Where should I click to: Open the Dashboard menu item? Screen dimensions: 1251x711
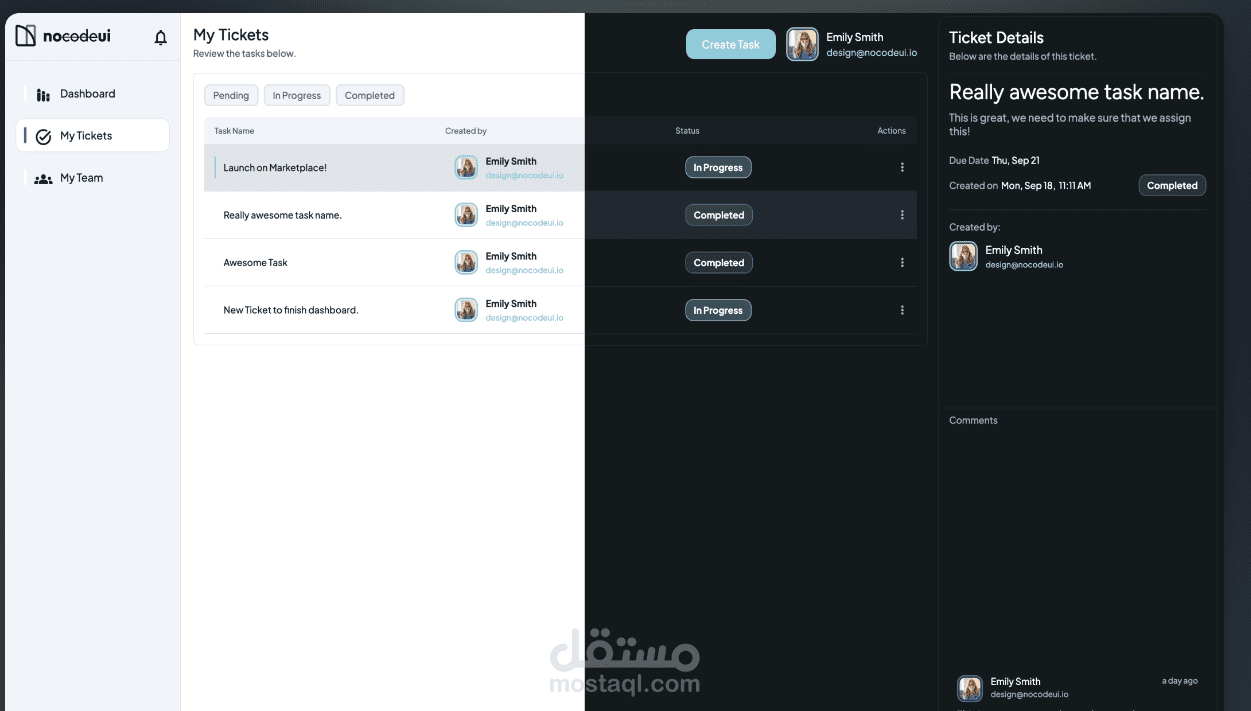tap(92, 94)
